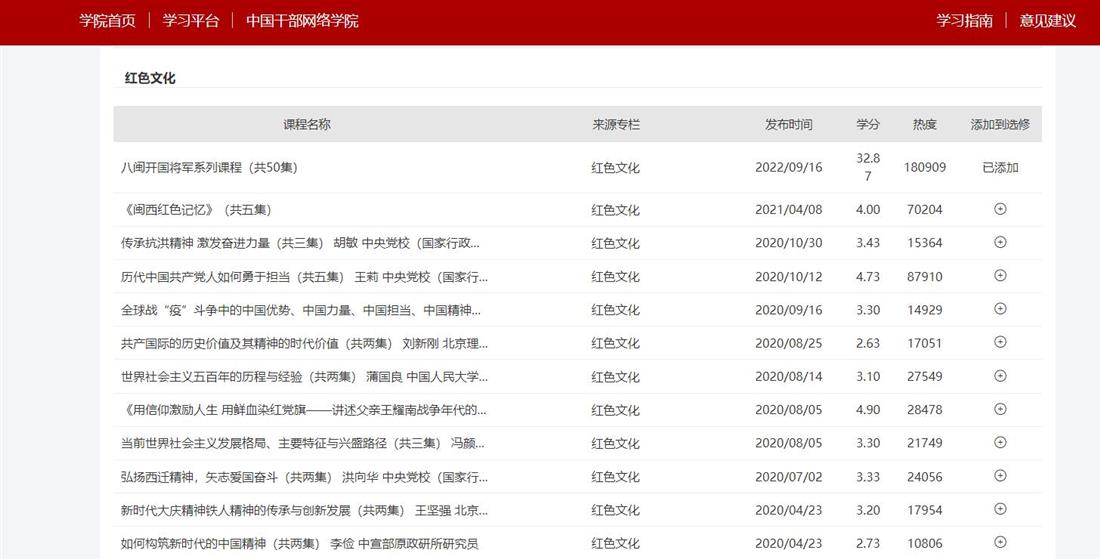Click popularity value 70204
The image size is (1100, 559).
click(x=925, y=210)
